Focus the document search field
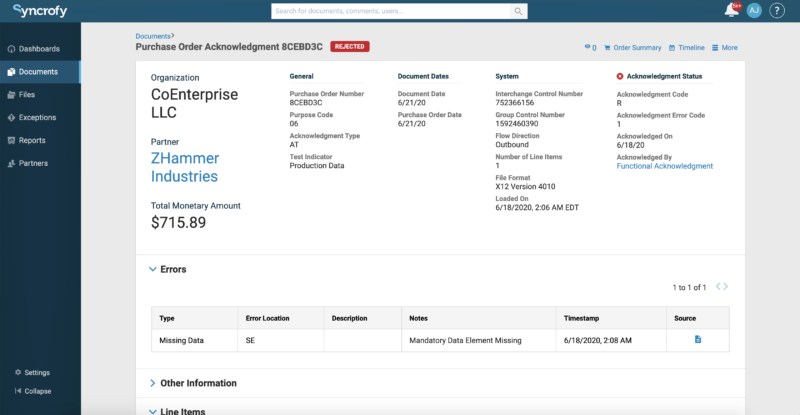800x415 pixels. tap(390, 11)
